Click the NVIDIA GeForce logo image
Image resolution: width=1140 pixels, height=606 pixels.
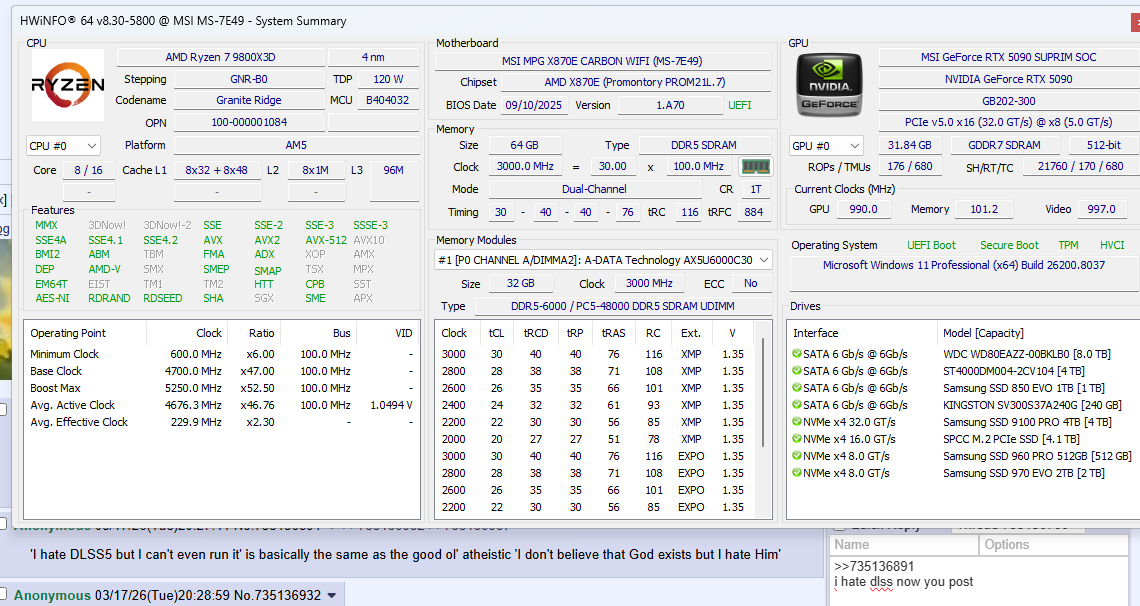tap(827, 84)
